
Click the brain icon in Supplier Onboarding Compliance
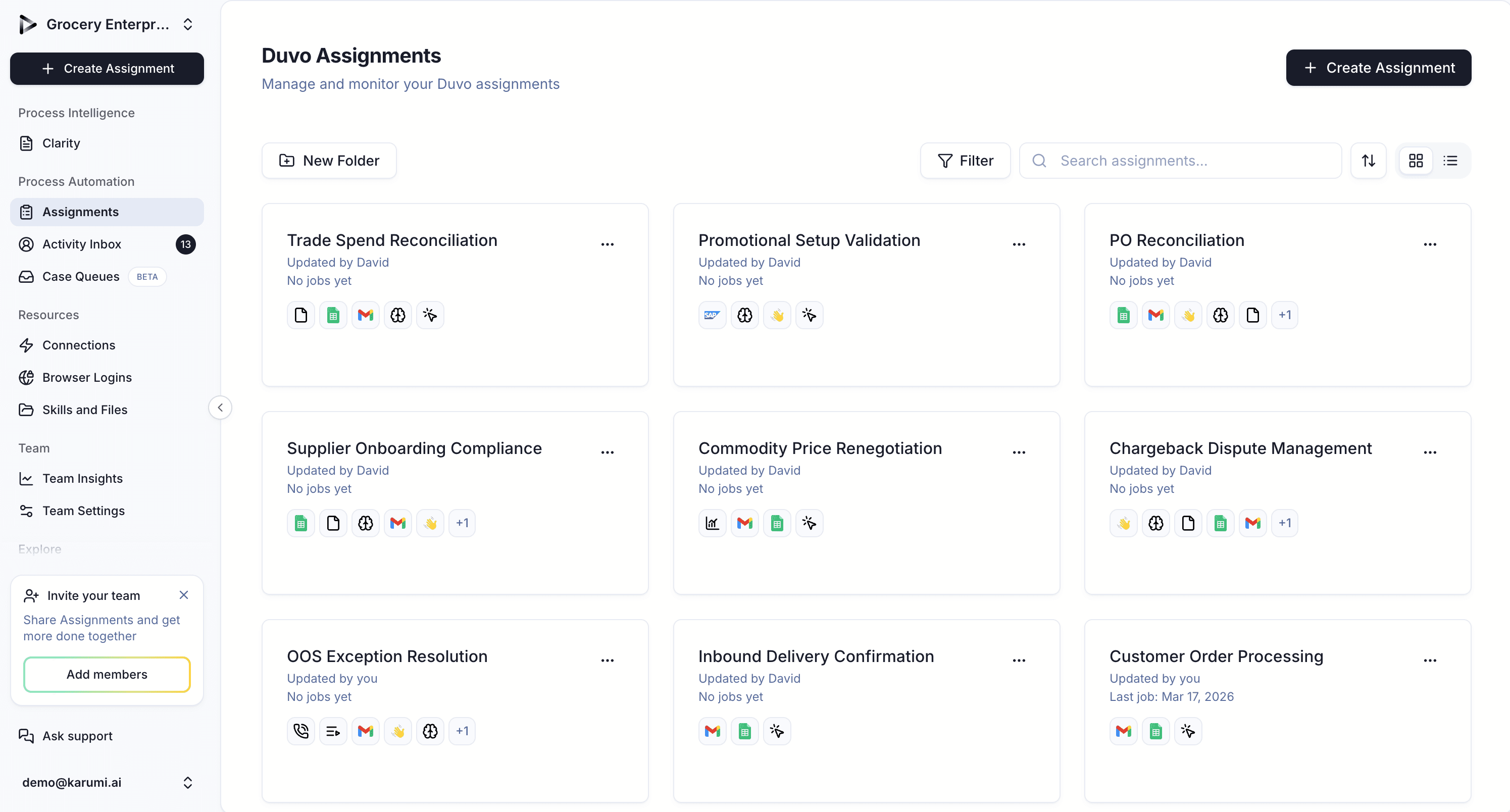365,523
